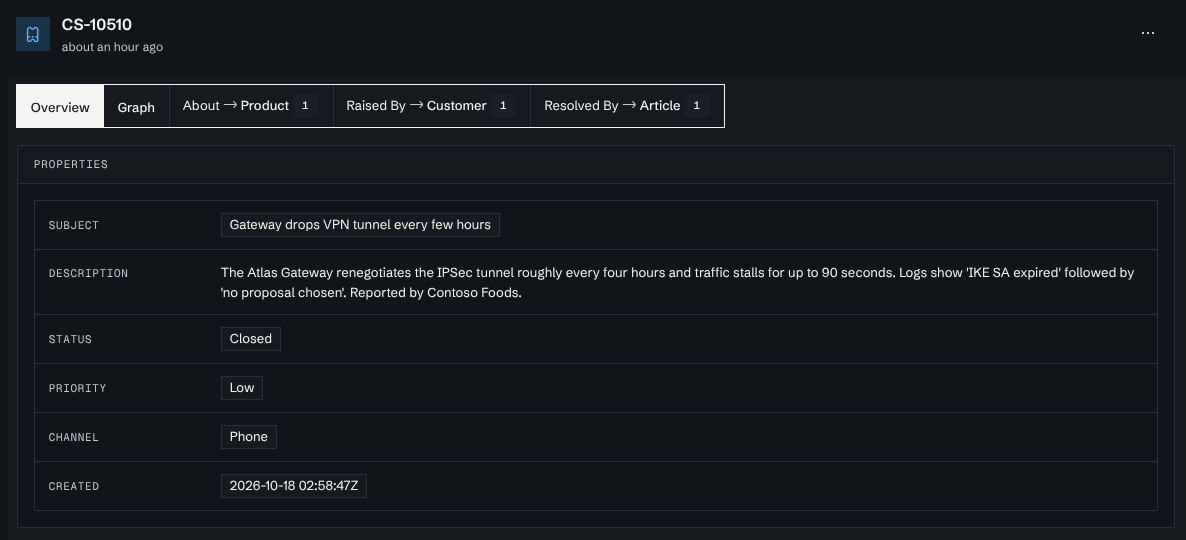Click the PROPERTIES section header
The width and height of the screenshot is (1186, 540).
click(x=70, y=164)
